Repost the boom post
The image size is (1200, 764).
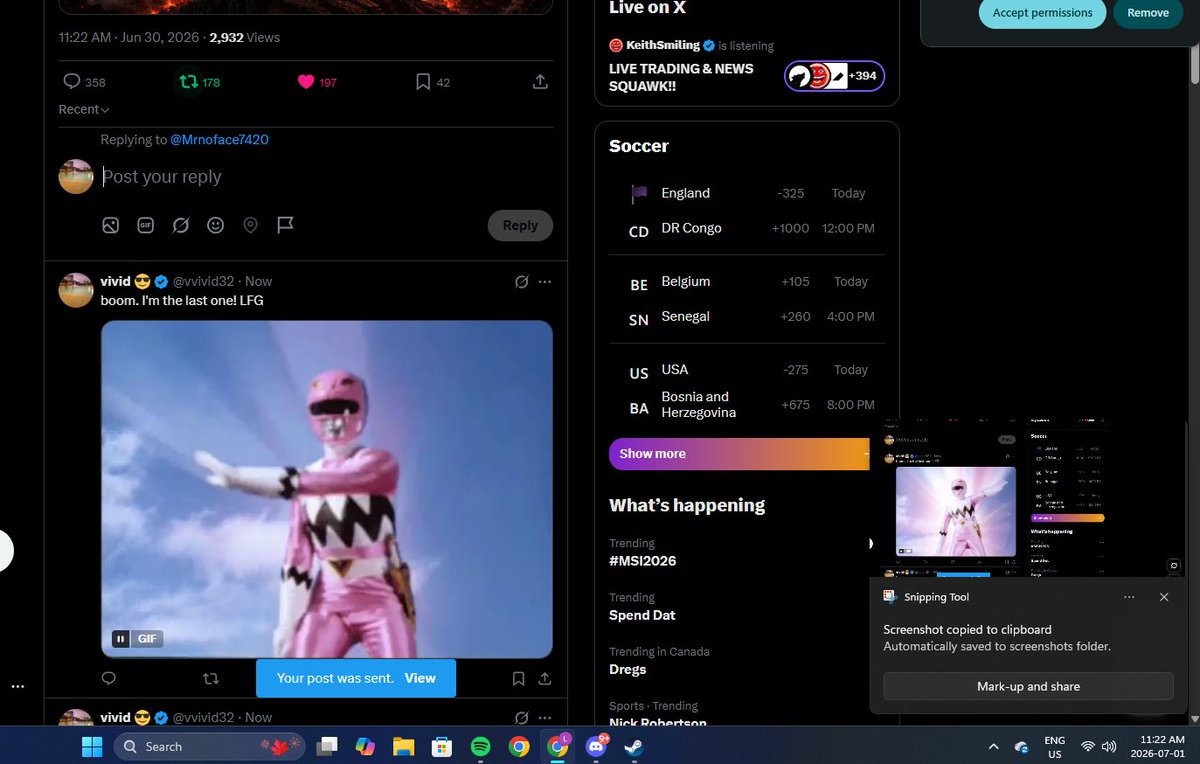pos(210,678)
